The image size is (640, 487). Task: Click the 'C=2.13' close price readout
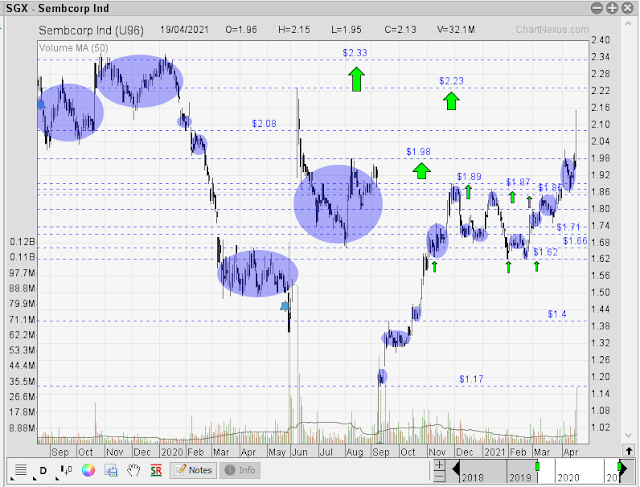[x=400, y=29]
